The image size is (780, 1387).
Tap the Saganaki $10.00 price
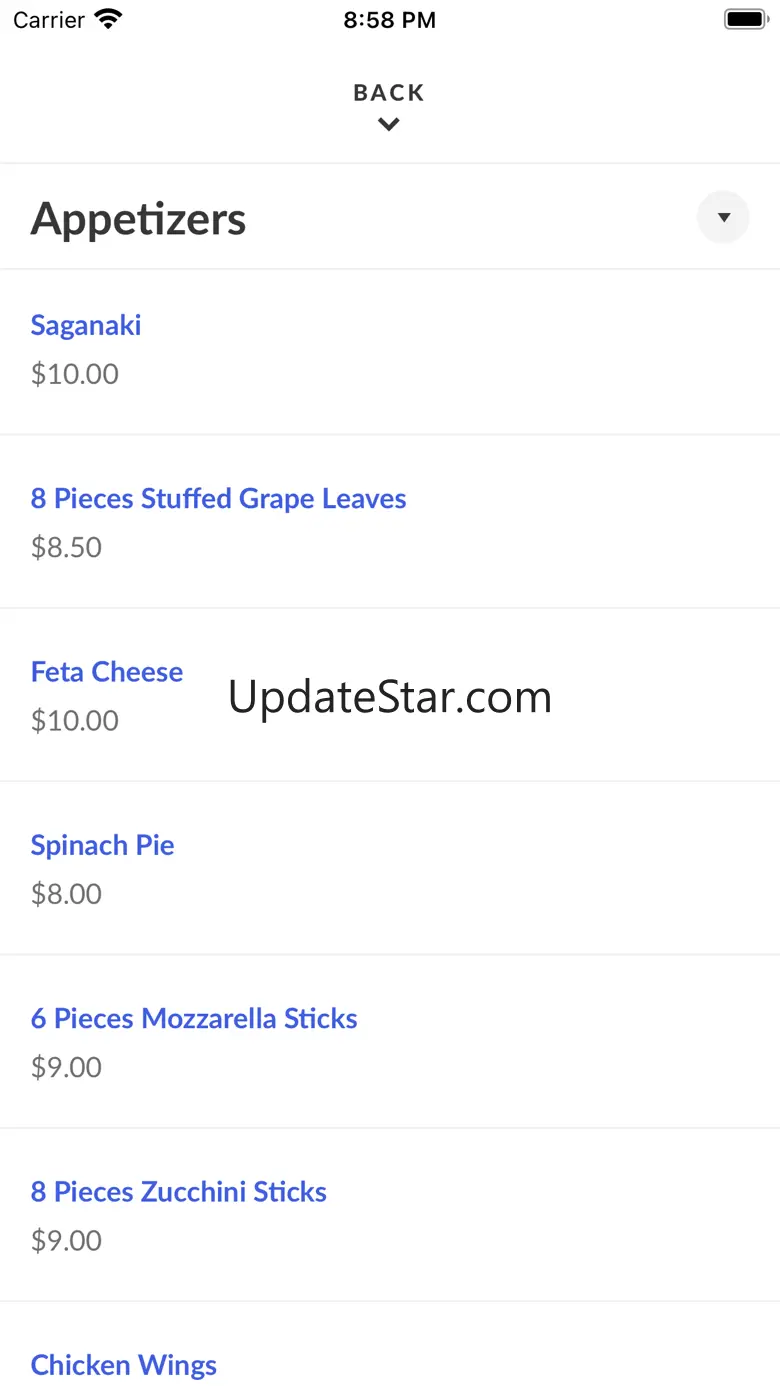pyautogui.click(x=75, y=374)
